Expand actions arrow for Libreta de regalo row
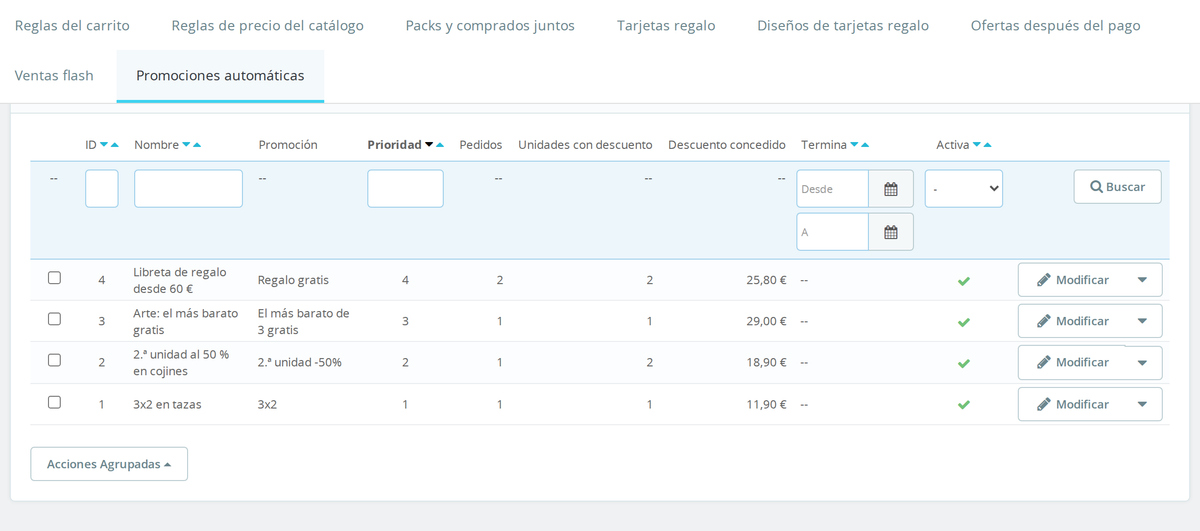Screen dimensions: 1200x531 click(x=1143, y=280)
